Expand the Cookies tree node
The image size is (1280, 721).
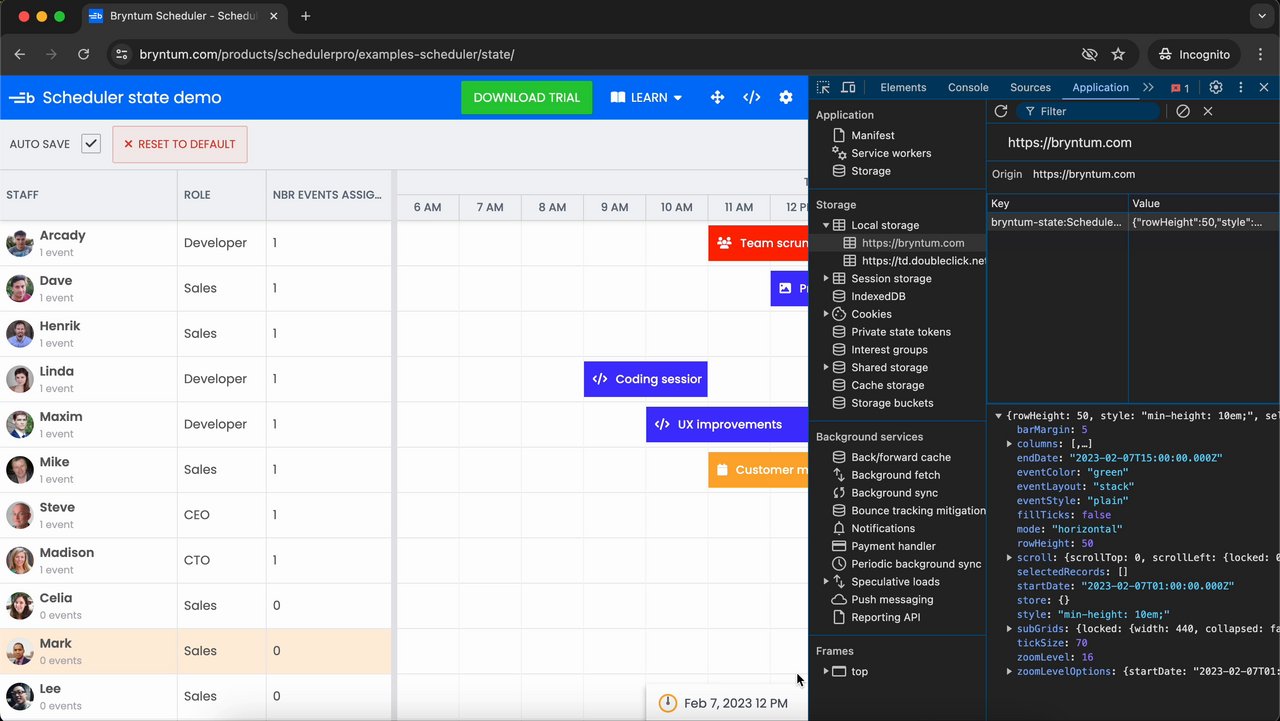point(826,314)
